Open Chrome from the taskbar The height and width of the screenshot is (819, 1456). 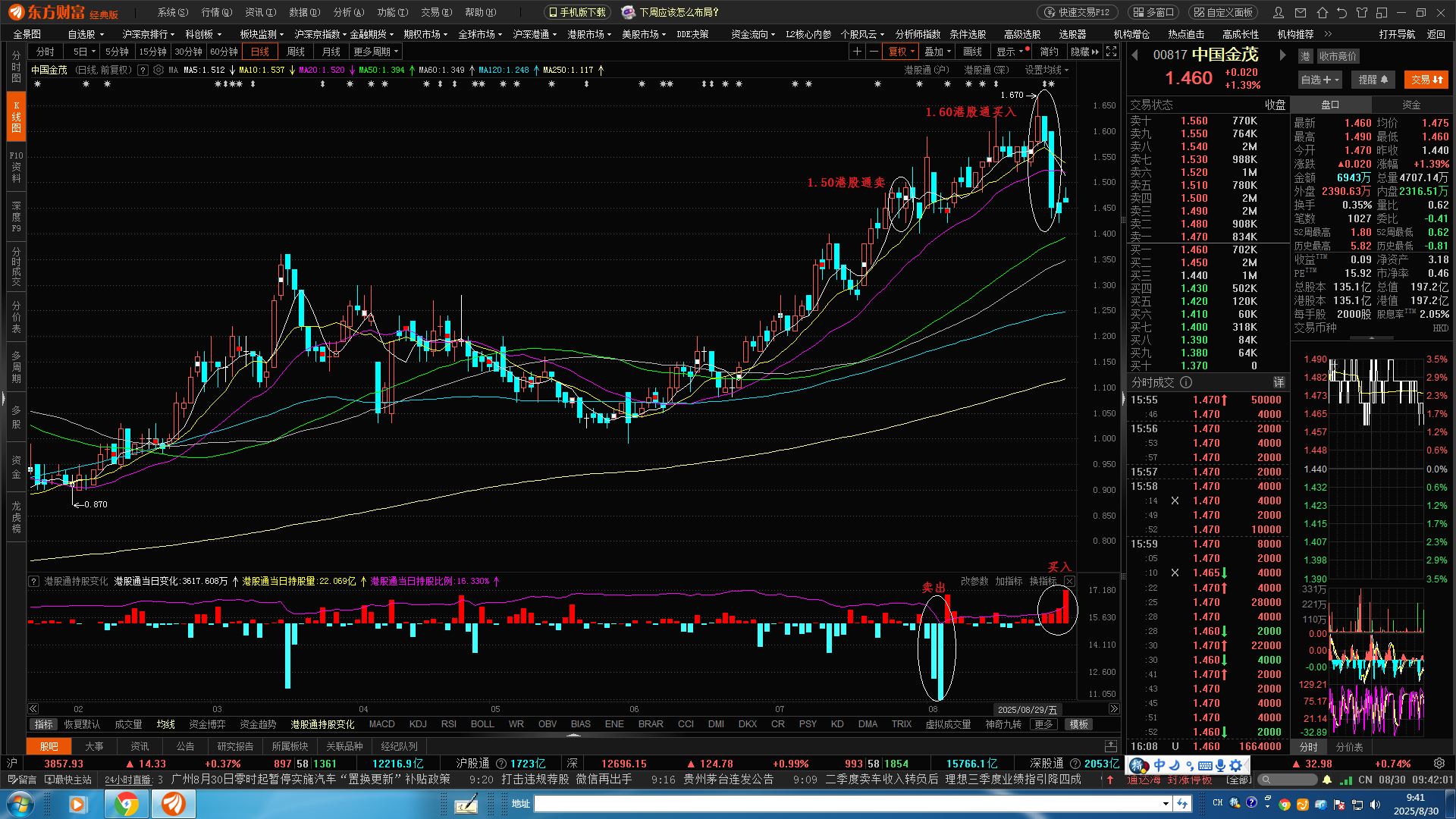tap(127, 804)
